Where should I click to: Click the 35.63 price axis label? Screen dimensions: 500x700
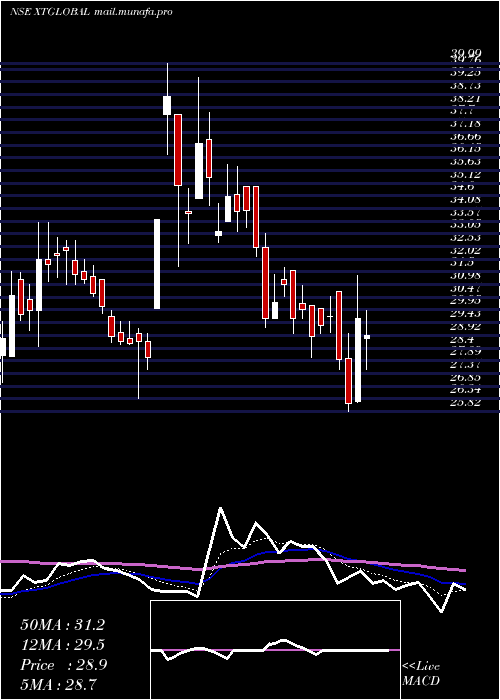465,162
